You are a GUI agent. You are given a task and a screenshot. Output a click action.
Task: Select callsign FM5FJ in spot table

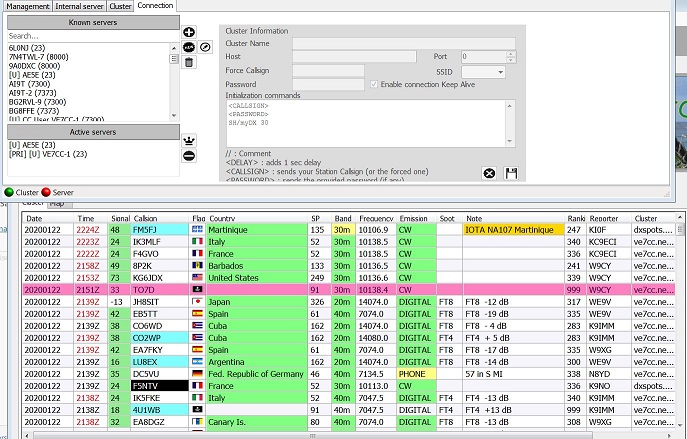160,230
